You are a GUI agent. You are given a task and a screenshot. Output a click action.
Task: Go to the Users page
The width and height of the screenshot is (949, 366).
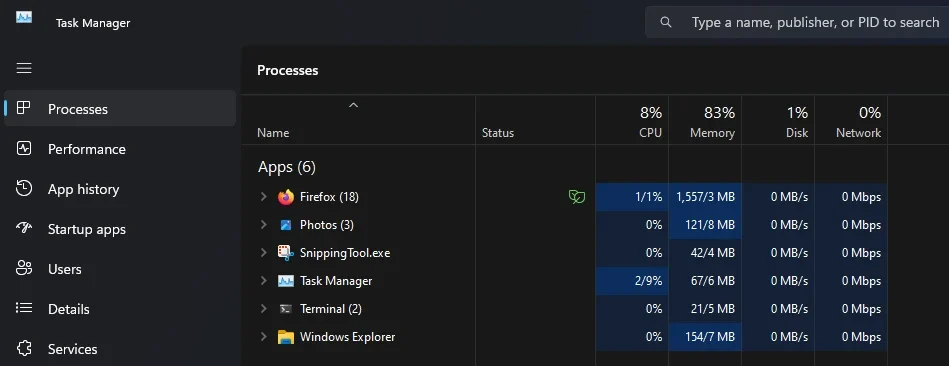120,269
